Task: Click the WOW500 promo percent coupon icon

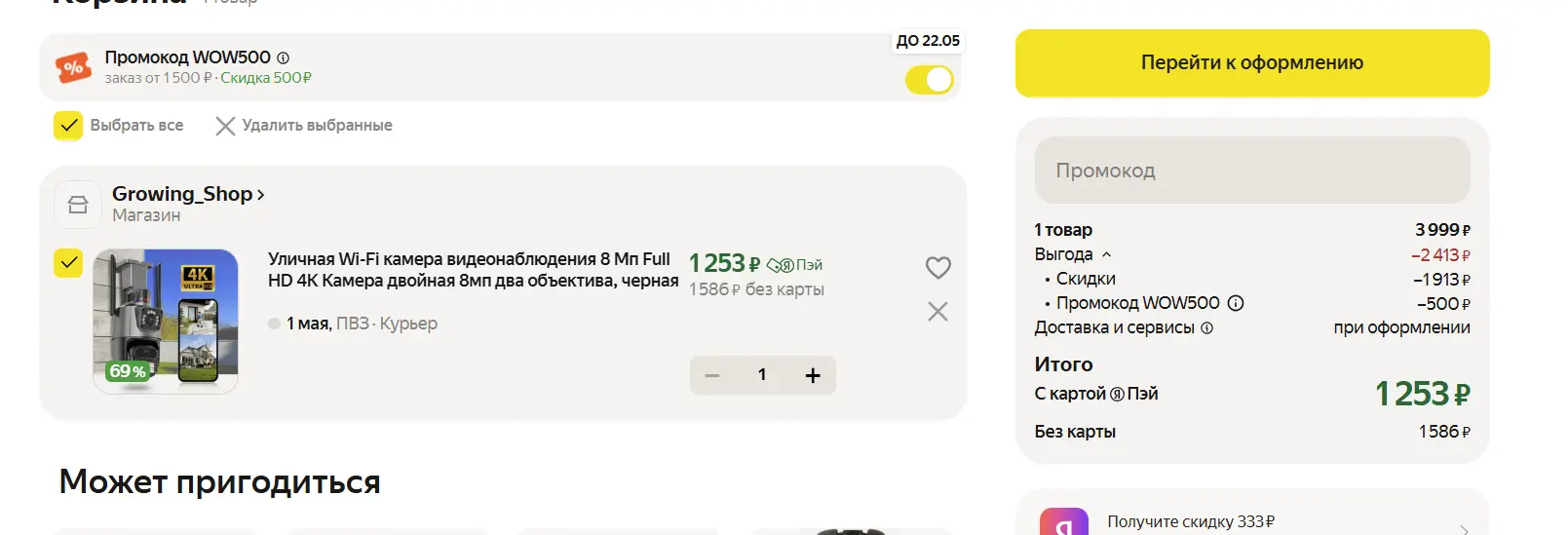Action: click(73, 67)
